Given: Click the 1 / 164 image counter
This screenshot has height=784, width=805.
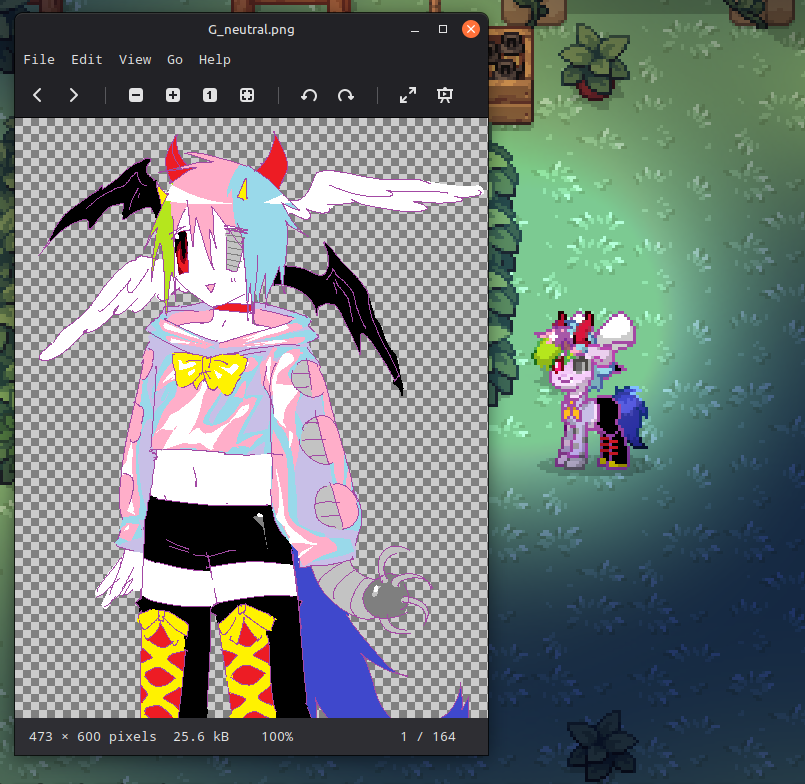Looking at the screenshot, I should tap(428, 736).
